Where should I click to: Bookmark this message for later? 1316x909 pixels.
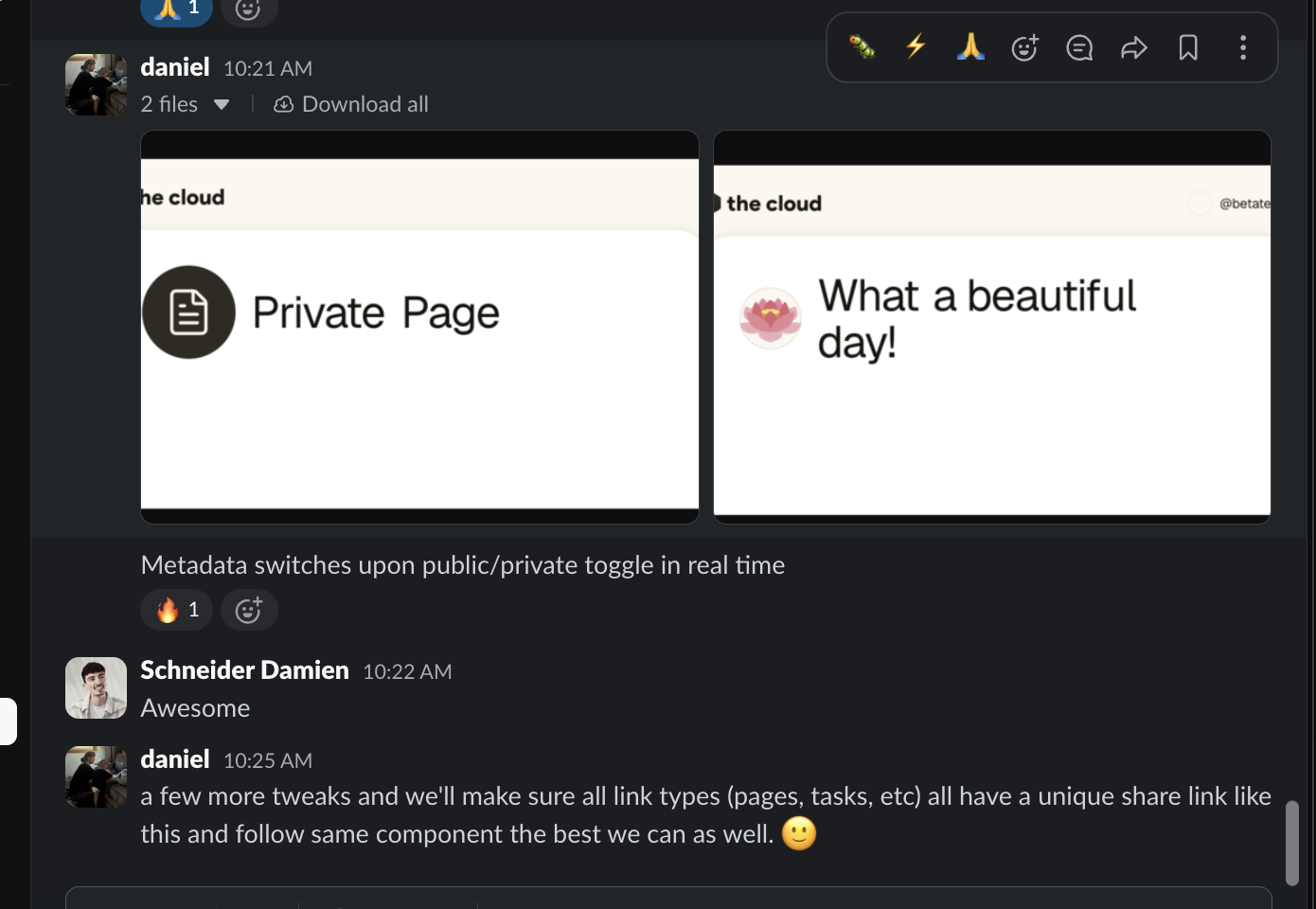(1188, 47)
